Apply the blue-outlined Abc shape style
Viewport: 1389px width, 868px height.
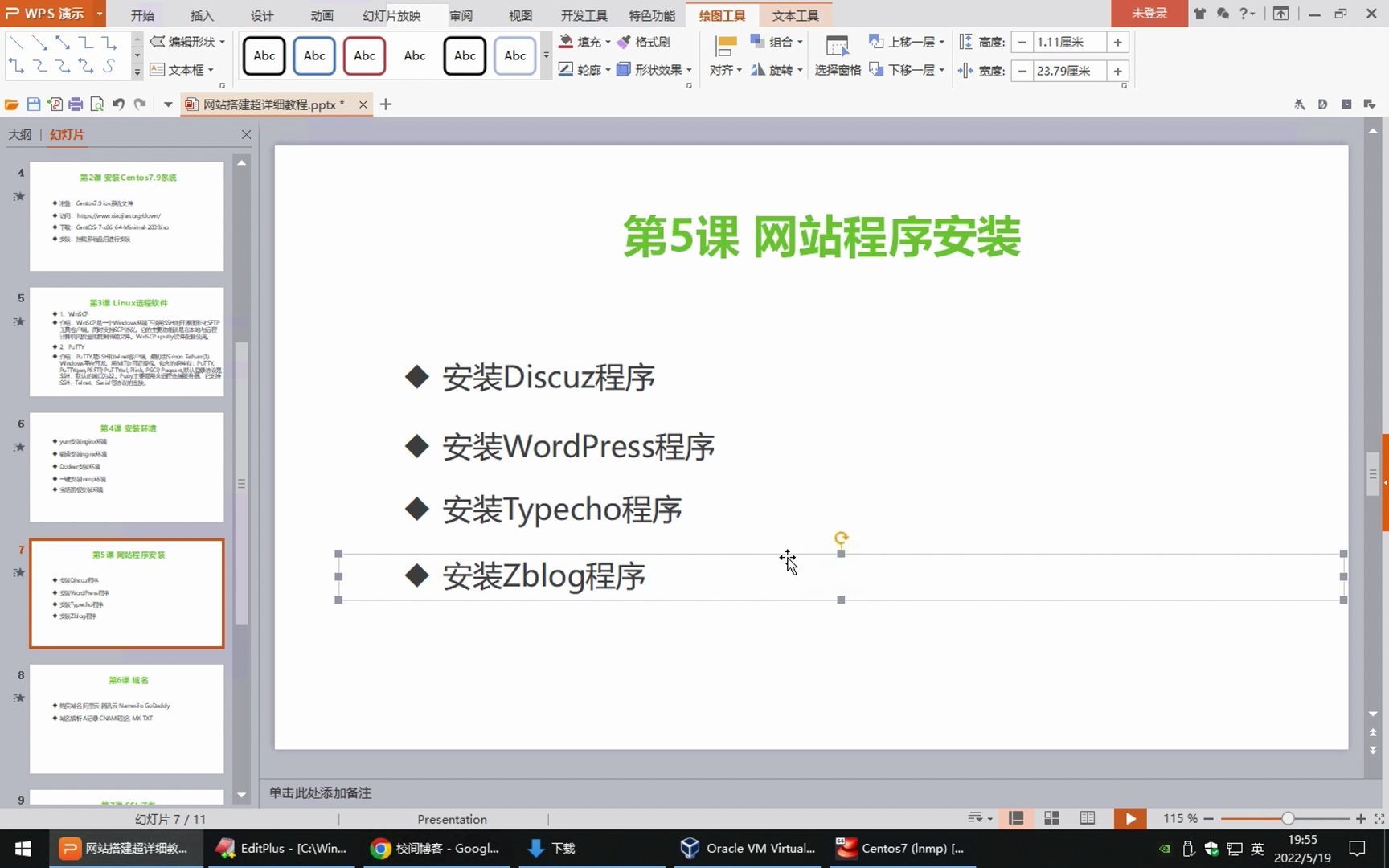point(314,56)
